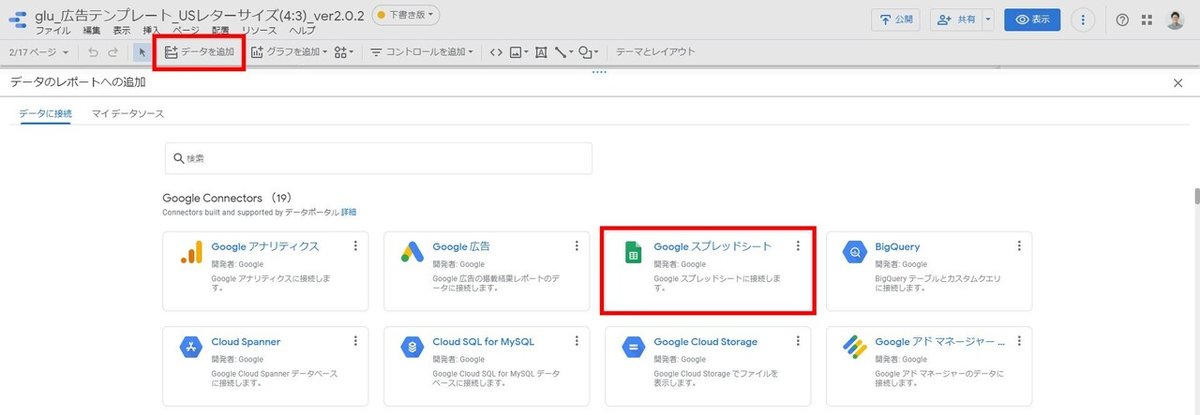Viewport: 1200px width, 415px height.
Task: Open more options on Google アド マネージャー card
Action: [1019, 341]
